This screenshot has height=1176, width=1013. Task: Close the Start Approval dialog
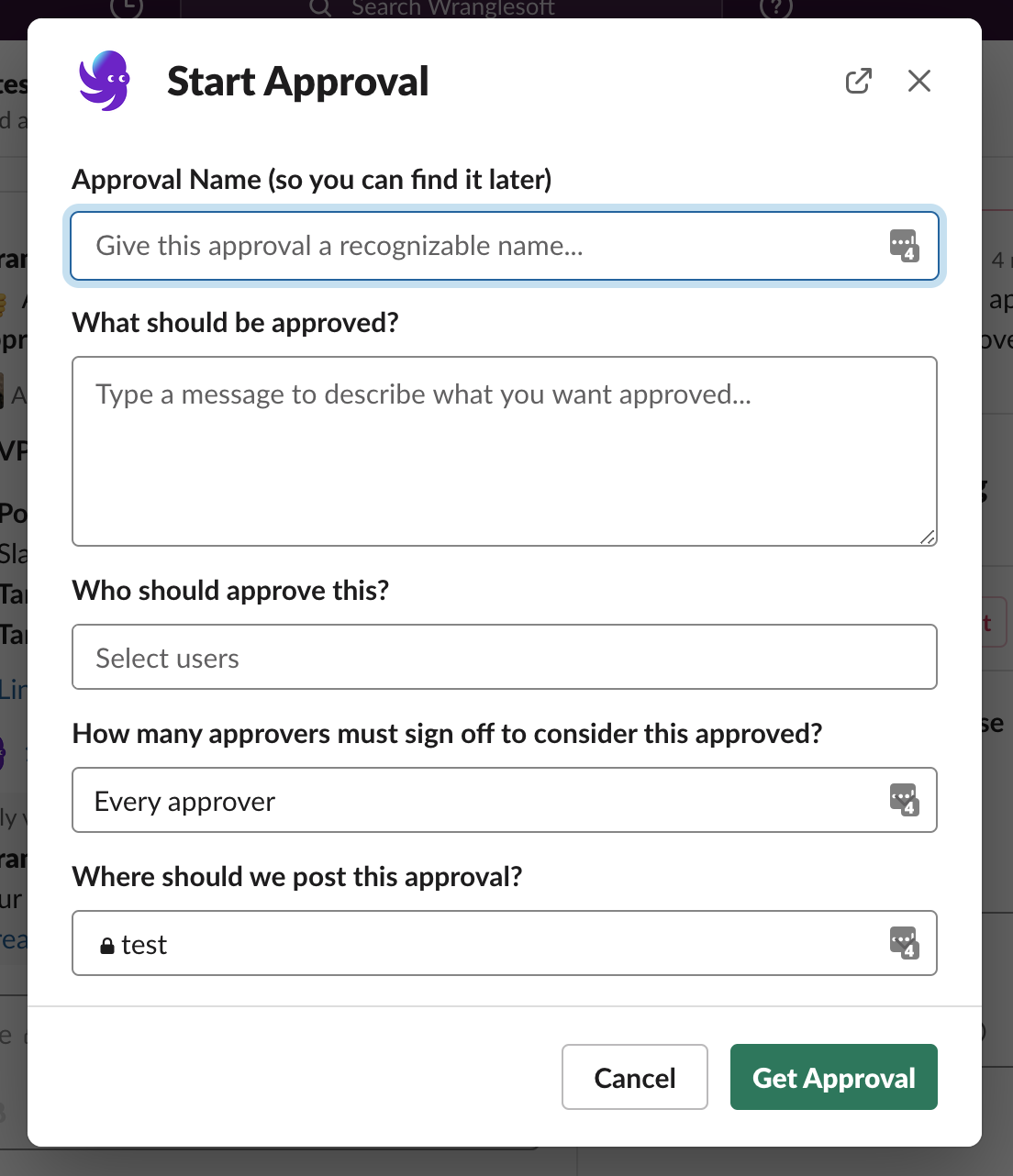click(x=918, y=81)
